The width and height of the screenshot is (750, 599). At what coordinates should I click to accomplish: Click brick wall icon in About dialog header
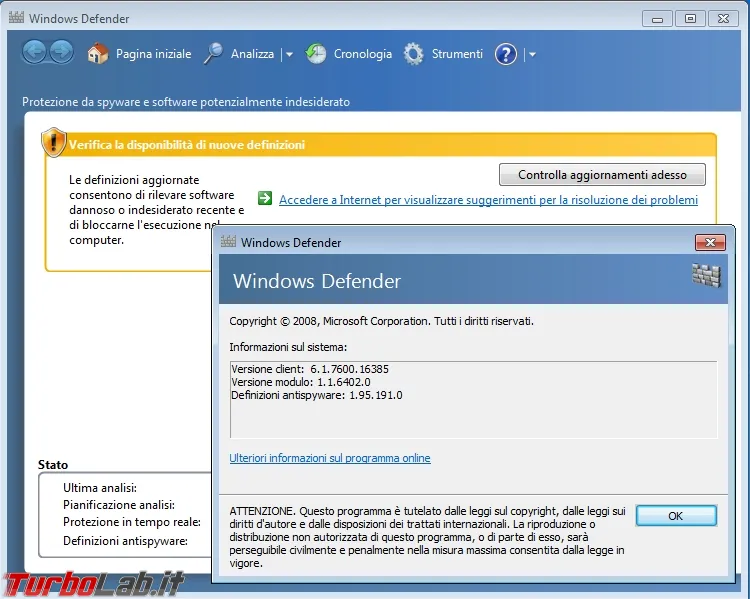tap(706, 275)
